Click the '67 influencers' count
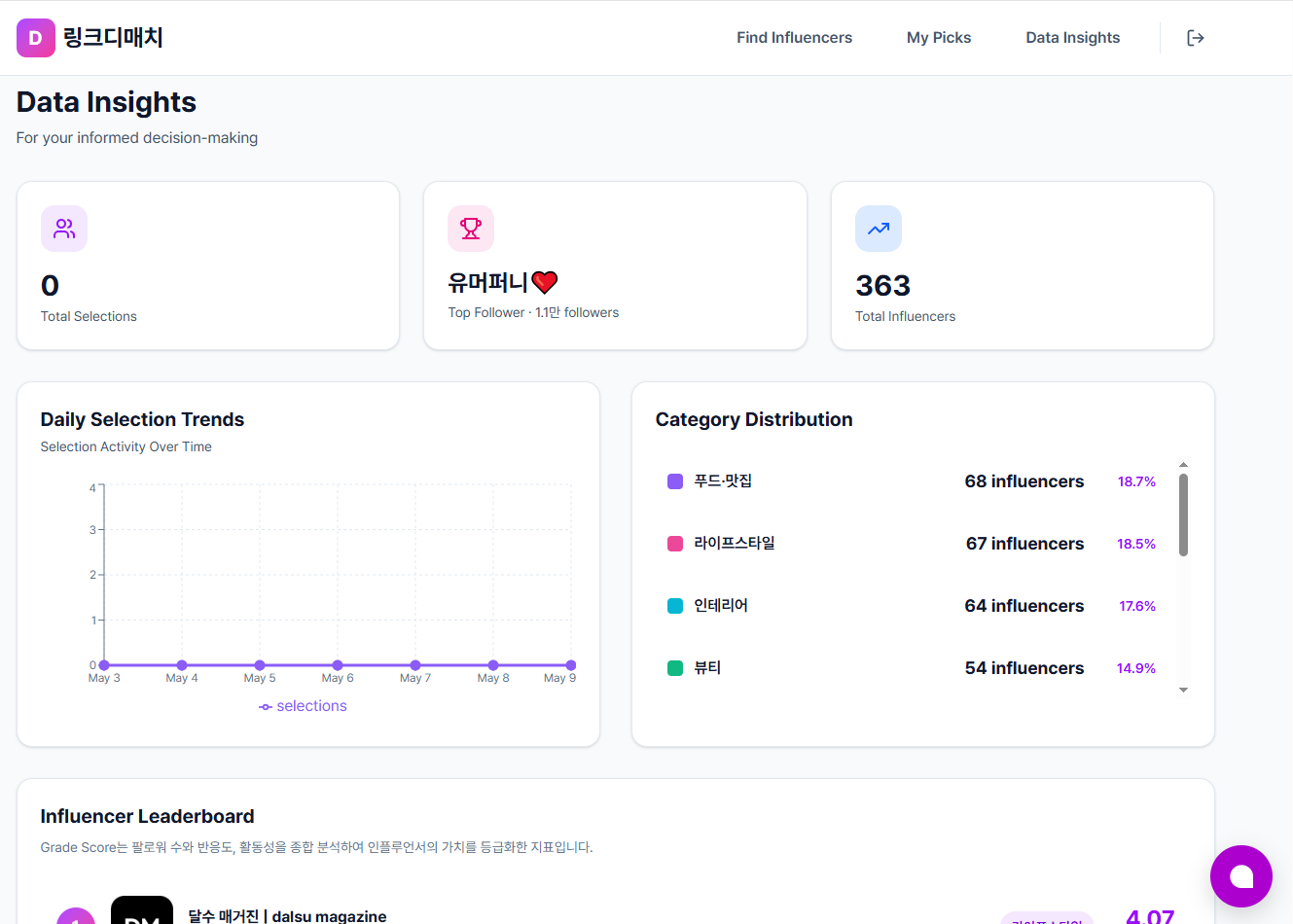 pos(1024,544)
